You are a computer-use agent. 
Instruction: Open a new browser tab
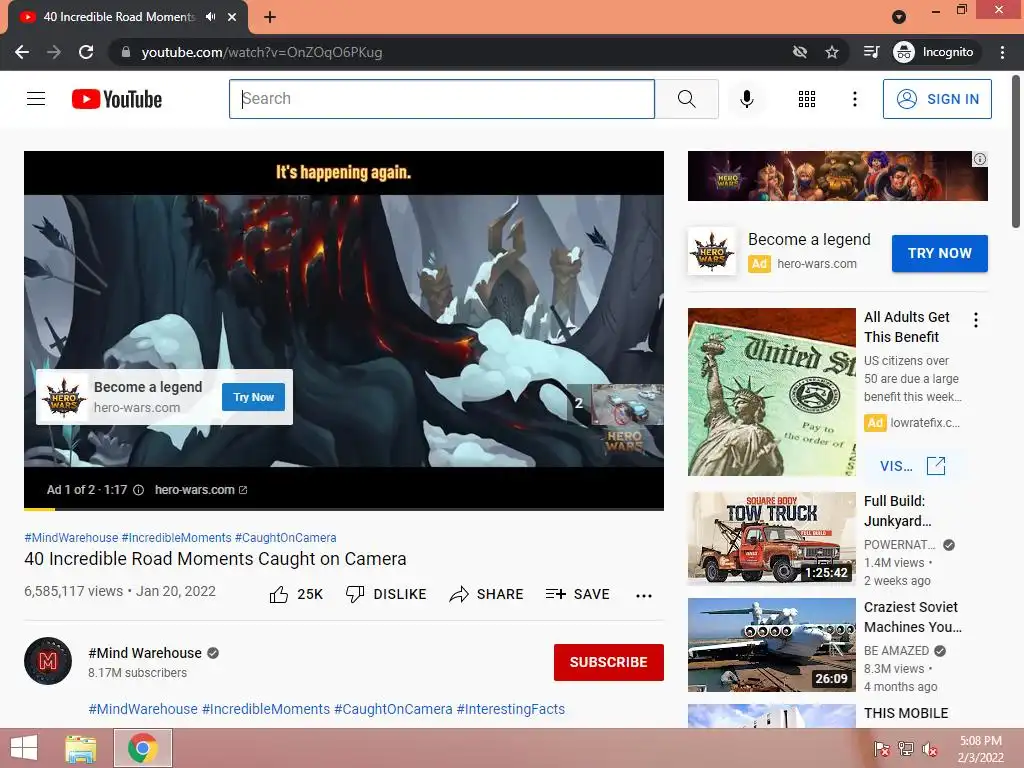click(x=270, y=17)
